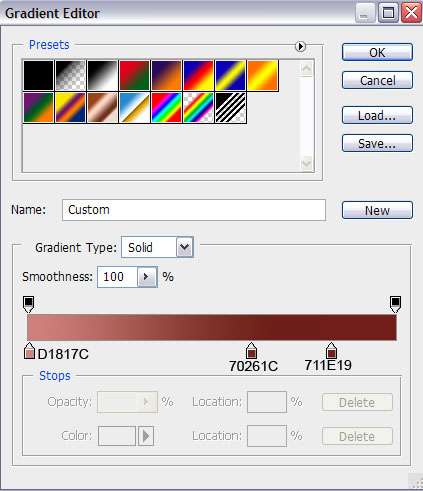This screenshot has height=491, width=423.
Task: Pick the violet to orange gradient preset
Action: coord(166,75)
